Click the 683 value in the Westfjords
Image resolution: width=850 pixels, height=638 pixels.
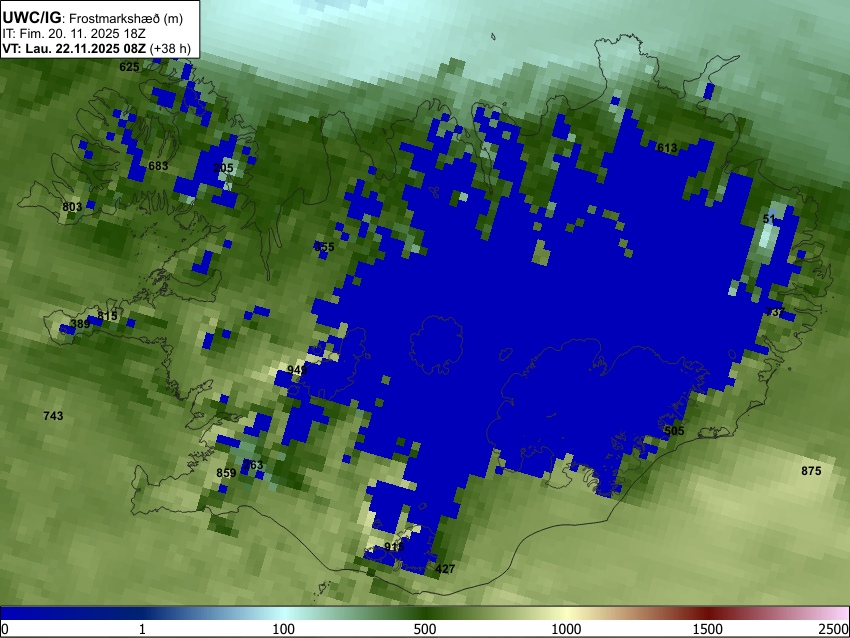pyautogui.click(x=158, y=166)
